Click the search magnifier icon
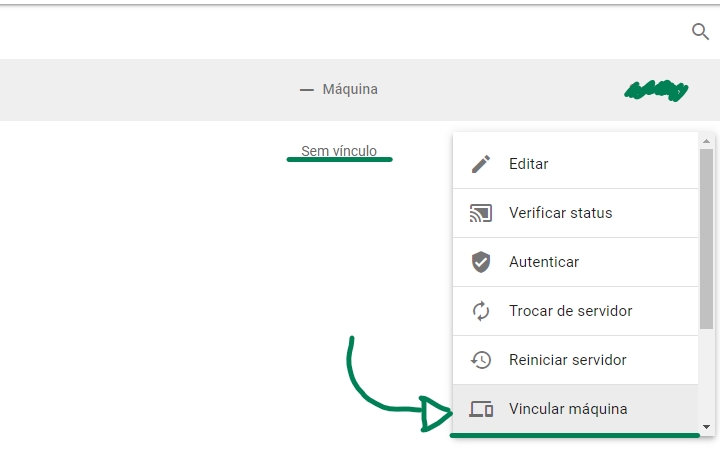Screen dimensions: 720x460 (x=700, y=32)
